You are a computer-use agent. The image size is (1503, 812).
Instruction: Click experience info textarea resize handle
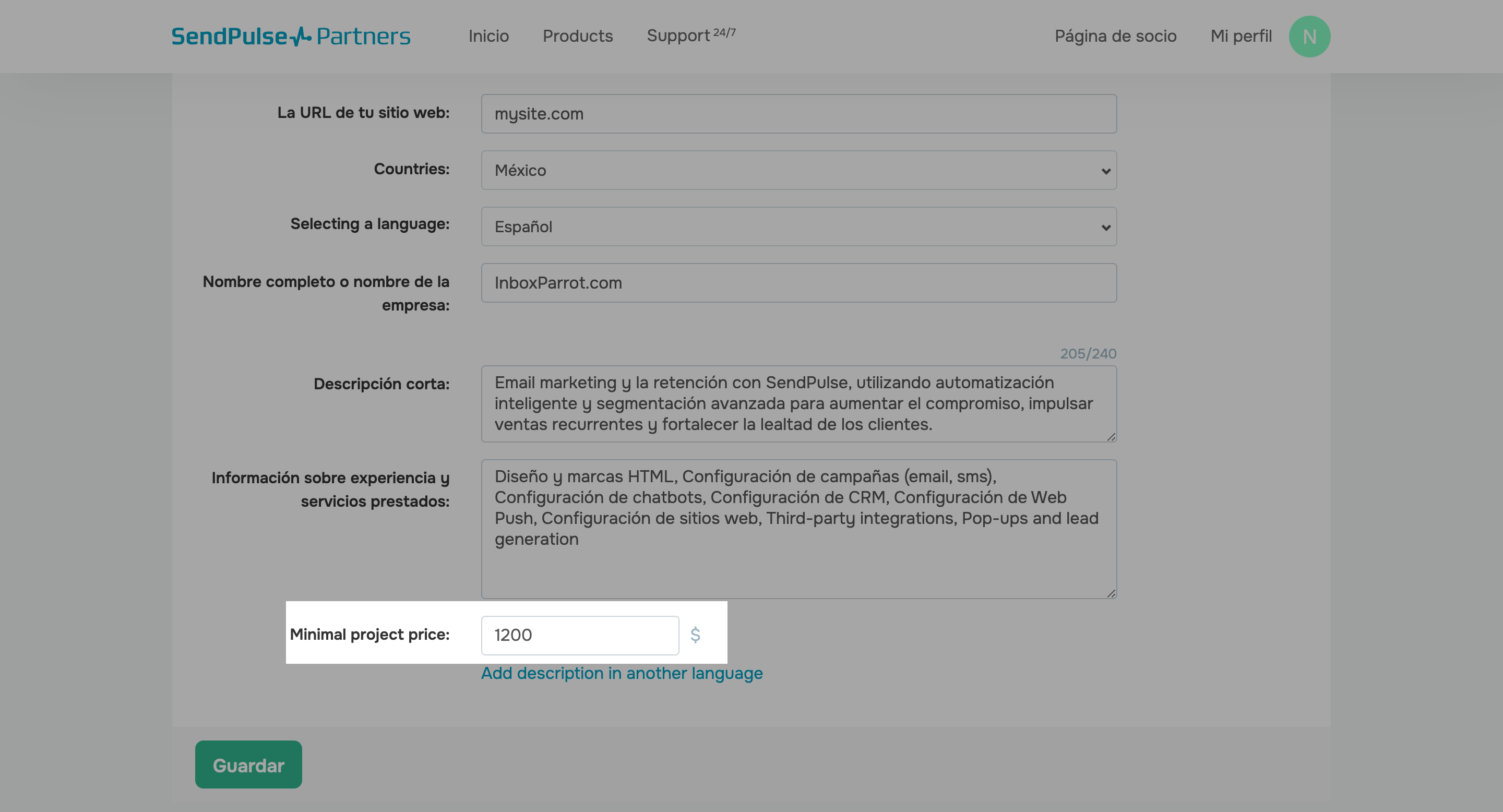point(1111,593)
